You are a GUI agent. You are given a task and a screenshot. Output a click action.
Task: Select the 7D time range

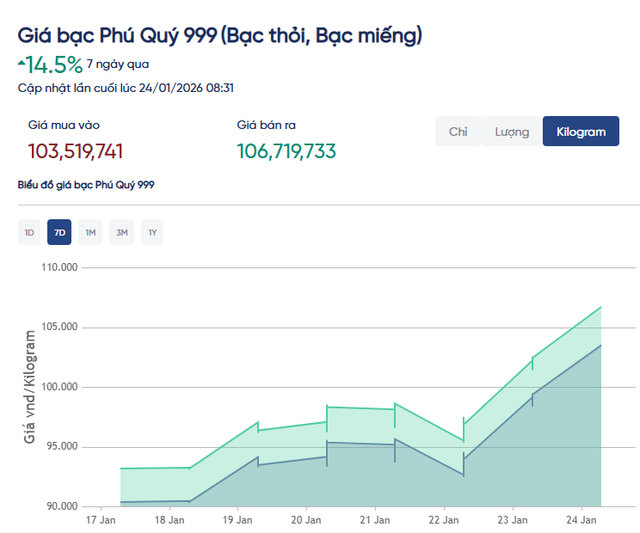point(59,233)
